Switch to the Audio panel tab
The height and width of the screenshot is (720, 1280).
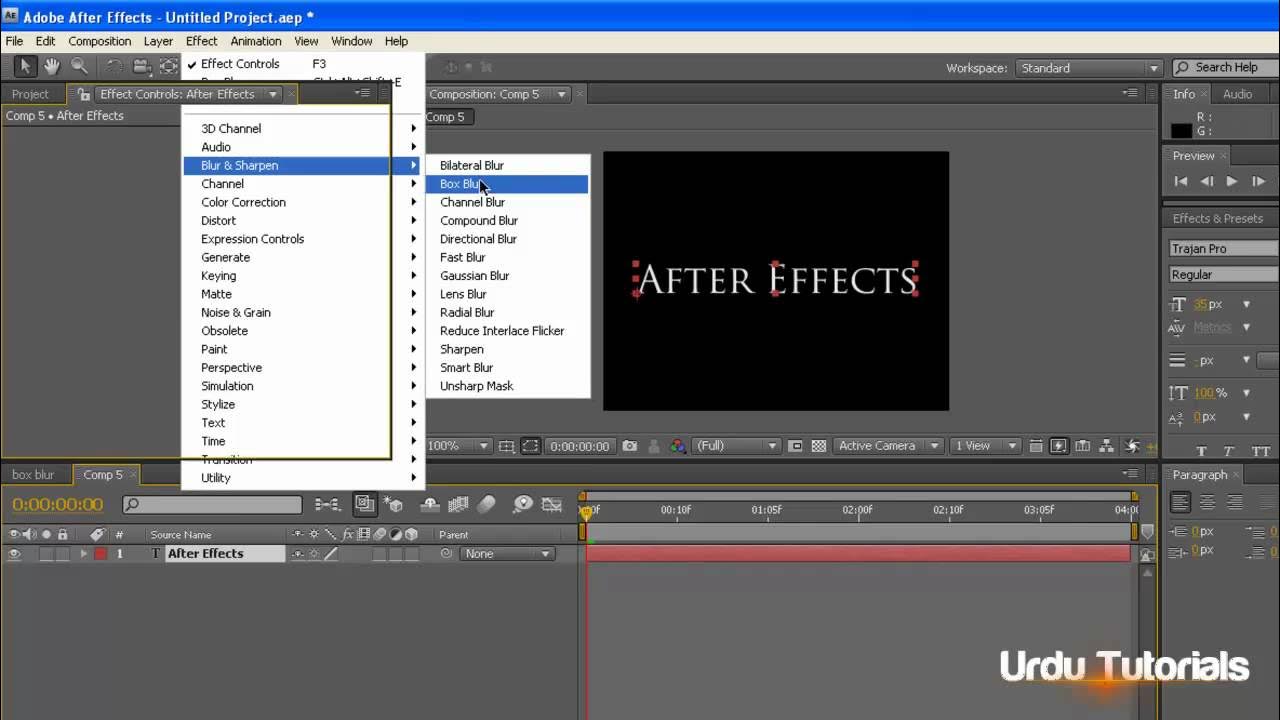tap(1237, 94)
